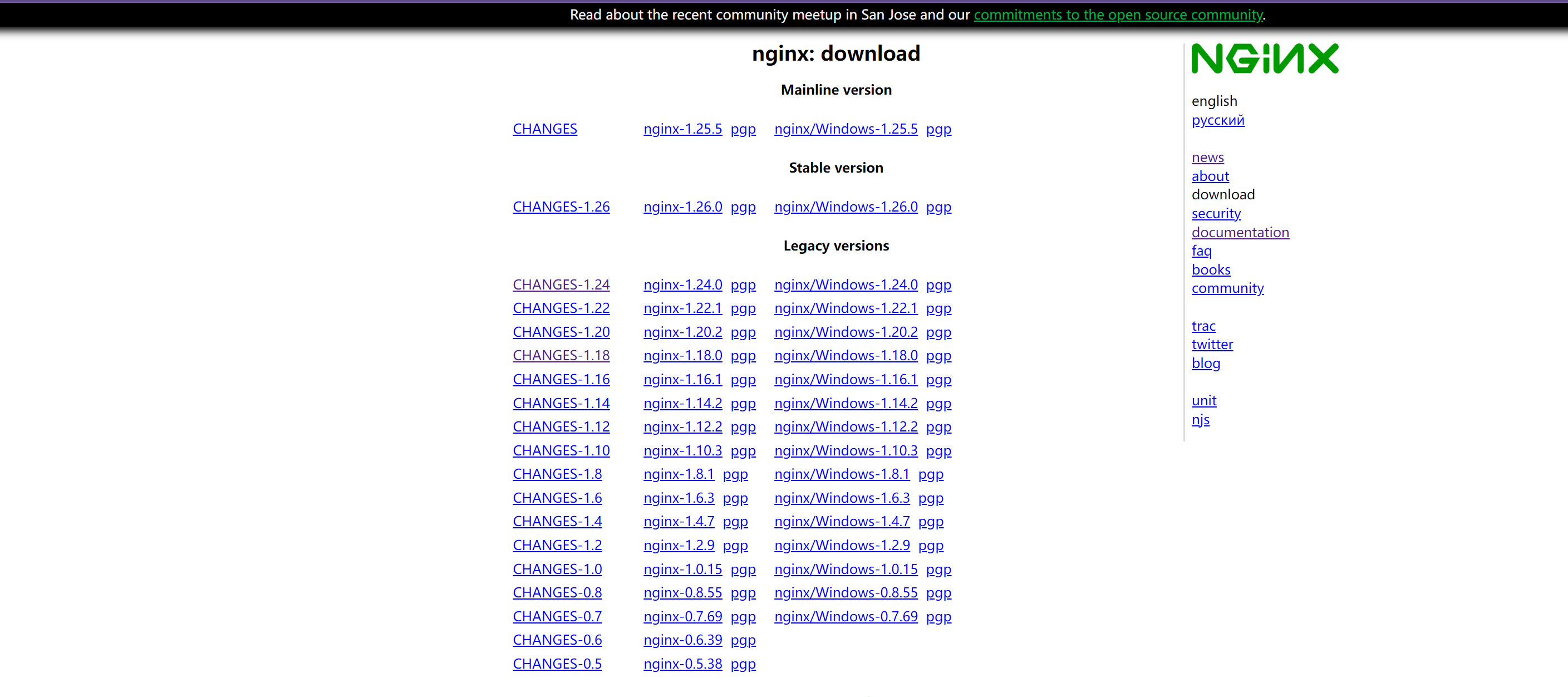The width and height of the screenshot is (1568, 697).
Task: Select the 'about' navigation menu item
Action: [1210, 176]
